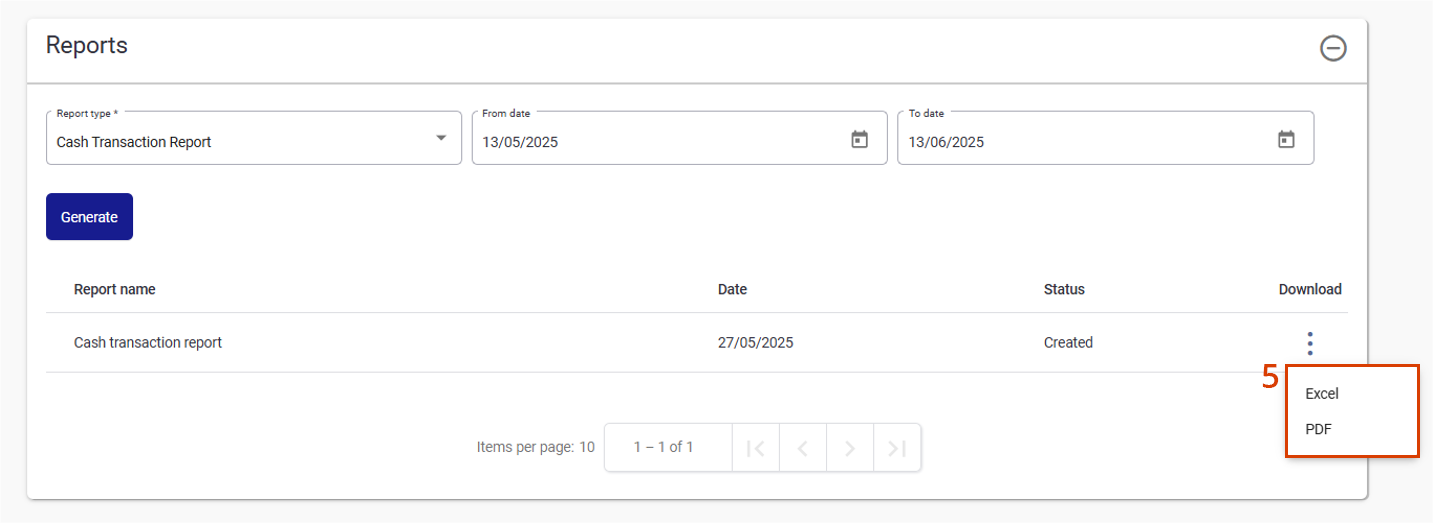This screenshot has width=1433, height=523.
Task: Open the To date calendar picker icon
Action: pyautogui.click(x=1286, y=140)
